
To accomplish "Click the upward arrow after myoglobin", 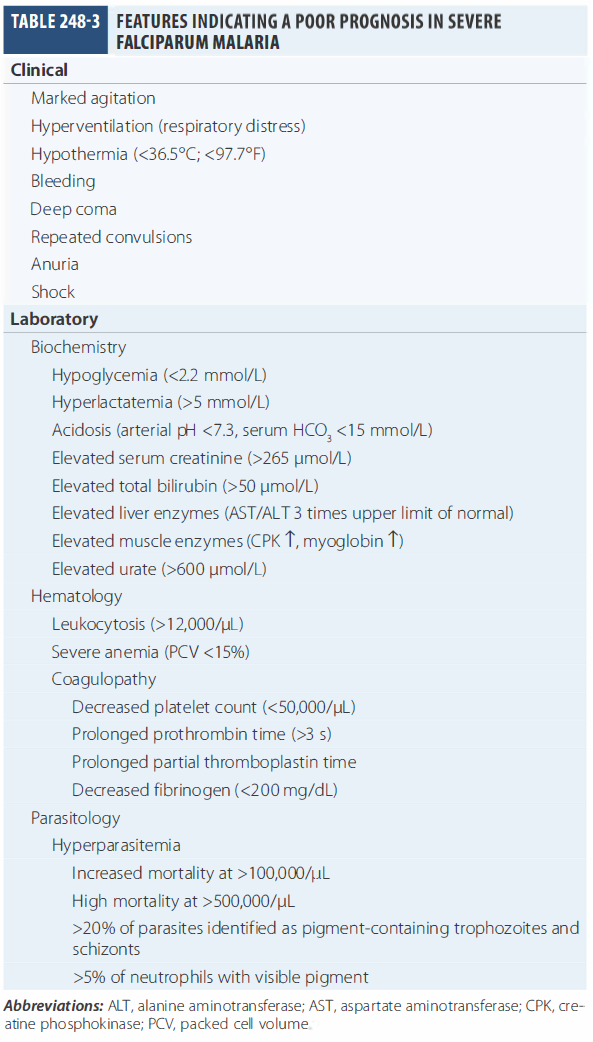I will 394,540.
